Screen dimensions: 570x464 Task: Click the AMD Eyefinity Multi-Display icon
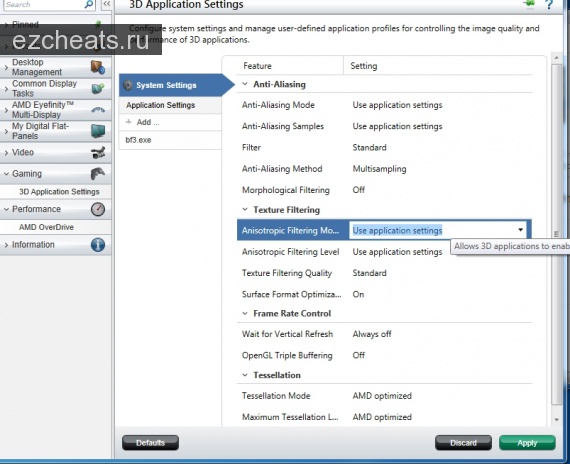coord(98,109)
